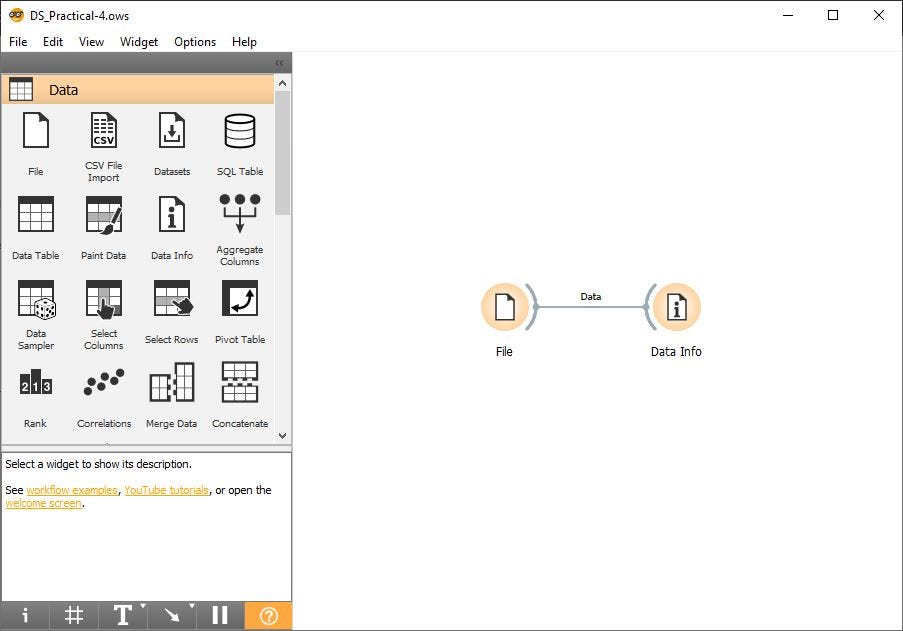Screen dimensions: 903x631
Task: Add the Correlations widget
Action: (x=104, y=396)
